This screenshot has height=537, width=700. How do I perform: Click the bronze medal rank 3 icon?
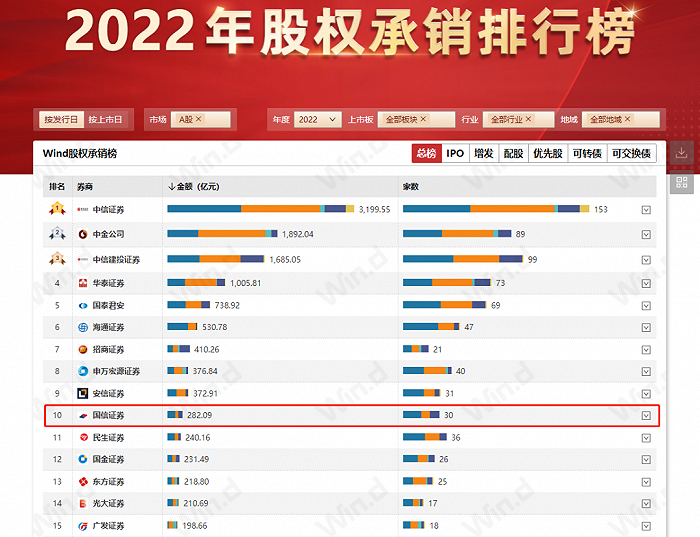click(57, 259)
